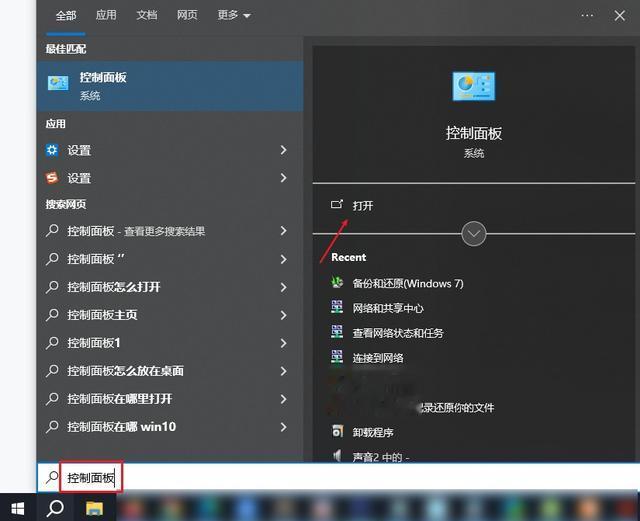Viewport: 640px width, 521px height.
Task: Click the Control Panel icon in best match
Action: coord(58,83)
